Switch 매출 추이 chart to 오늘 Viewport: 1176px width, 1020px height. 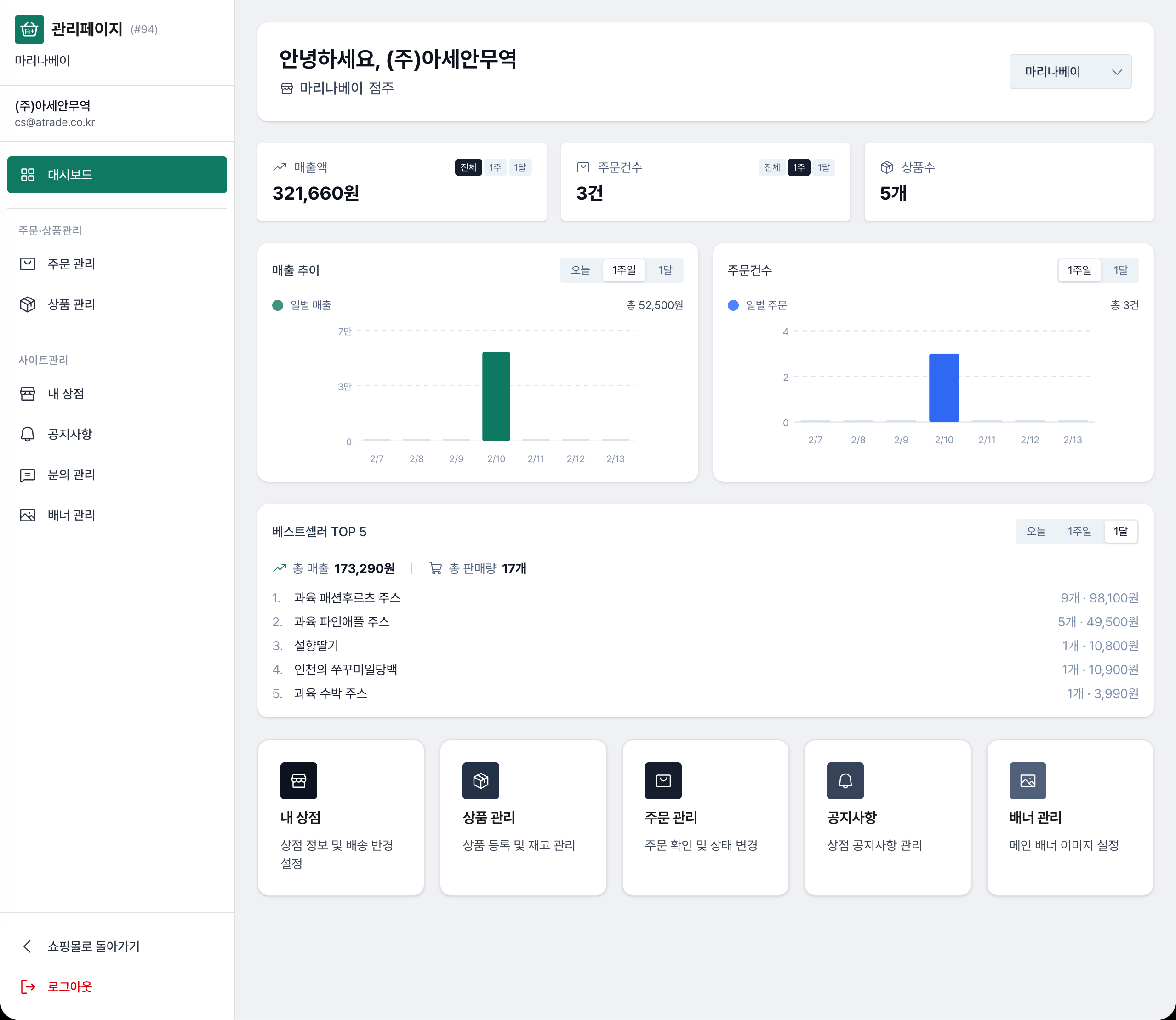pyautogui.click(x=580, y=270)
